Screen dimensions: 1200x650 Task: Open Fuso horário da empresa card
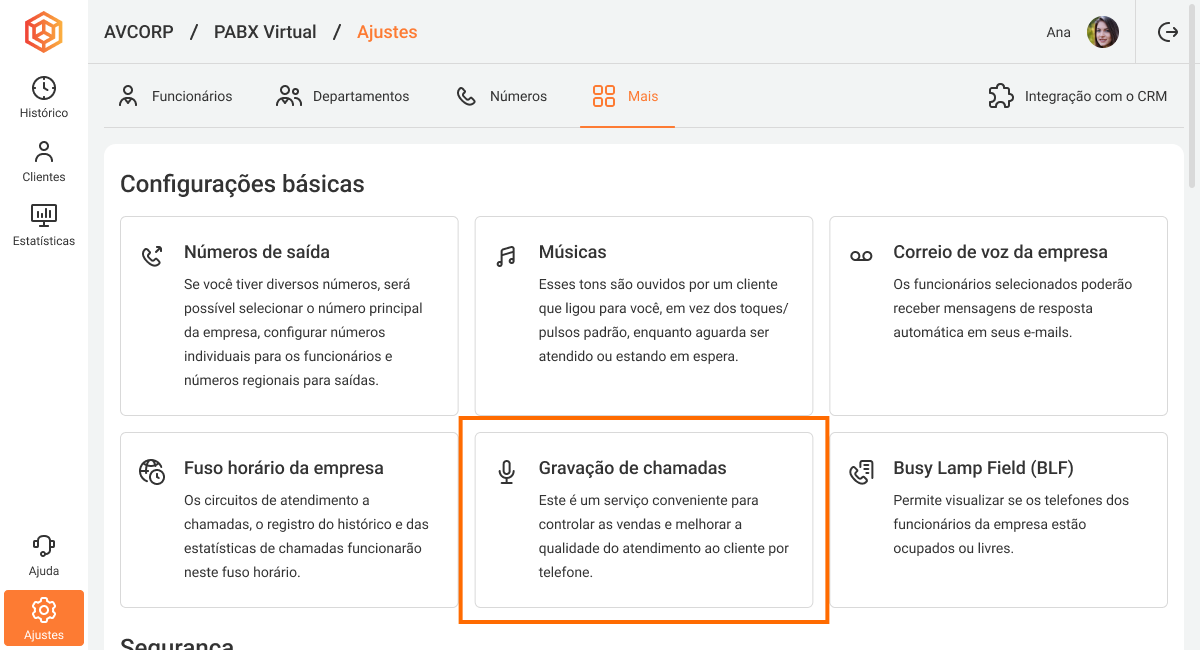click(x=289, y=520)
